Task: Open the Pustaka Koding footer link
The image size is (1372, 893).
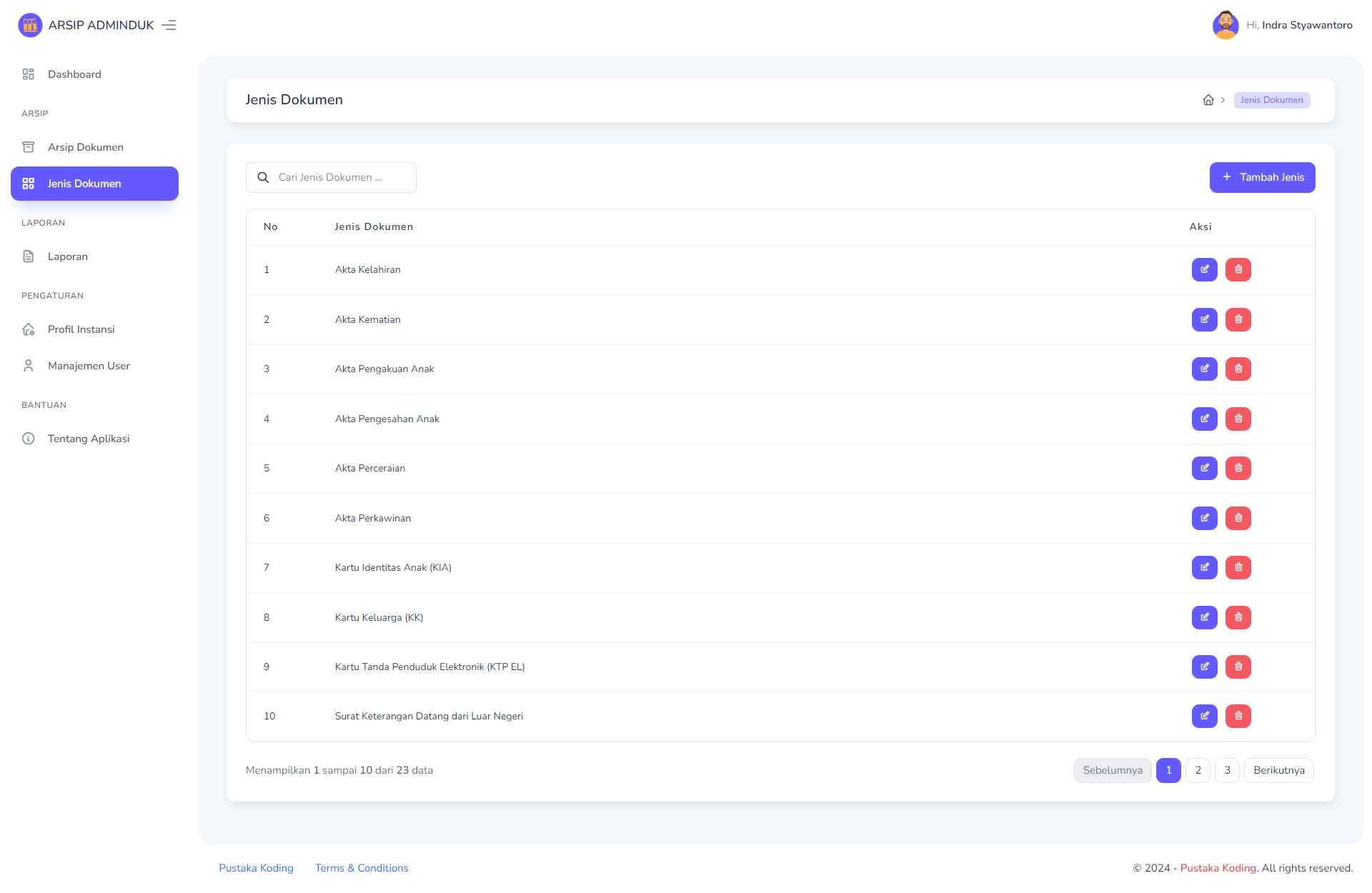Action: [x=256, y=868]
